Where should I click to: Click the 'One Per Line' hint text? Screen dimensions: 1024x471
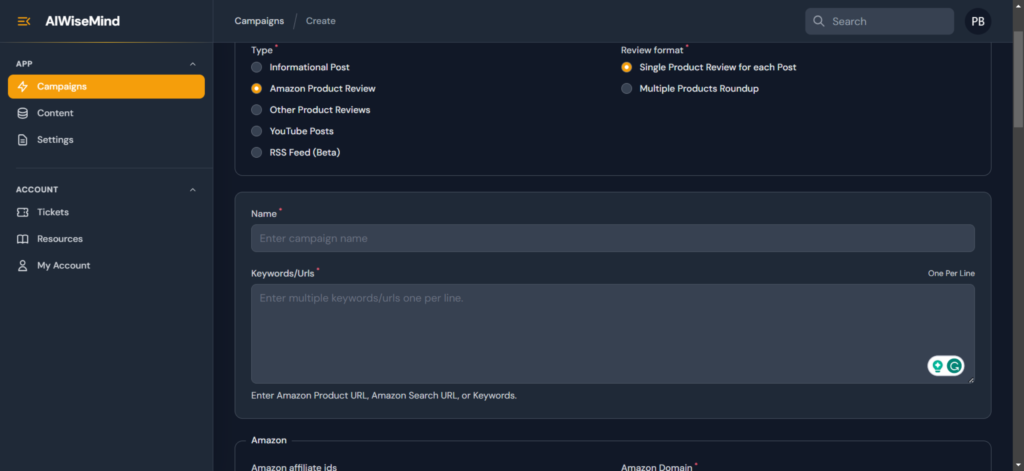click(x=951, y=274)
